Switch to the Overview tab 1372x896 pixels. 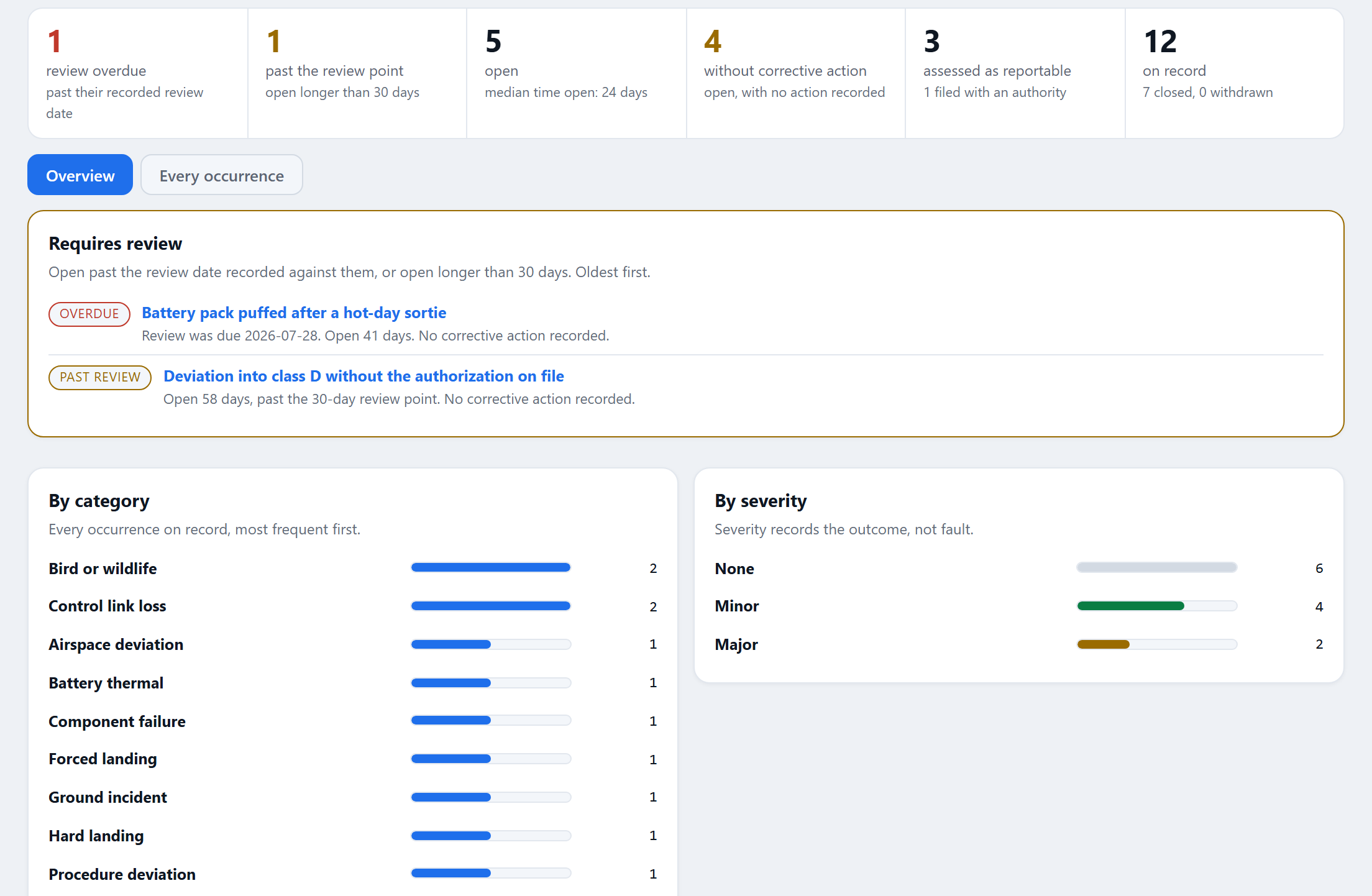coord(80,175)
